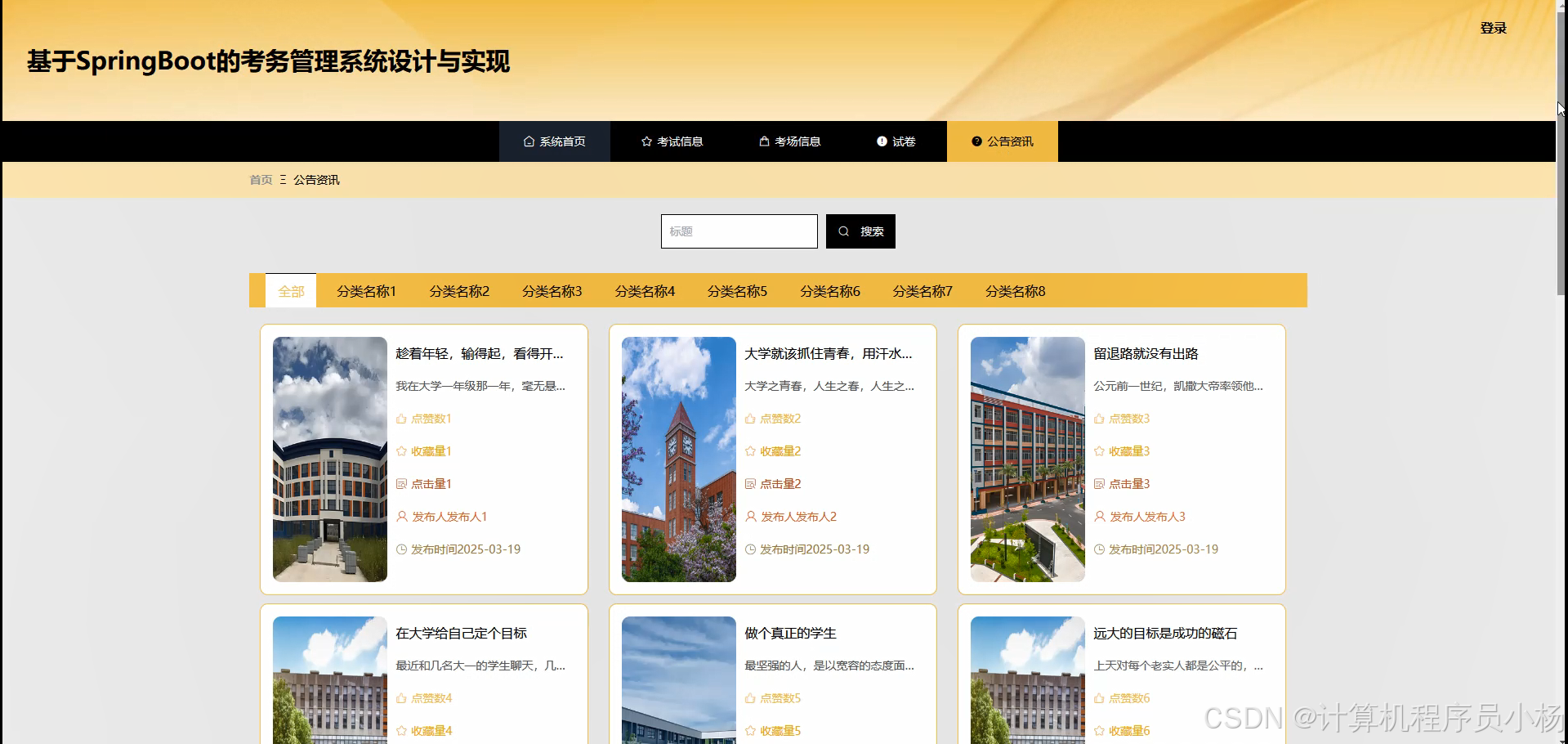Screen dimensions: 1568x744
Task: Open article 在大学给自己定个目标
Action: click(461, 633)
